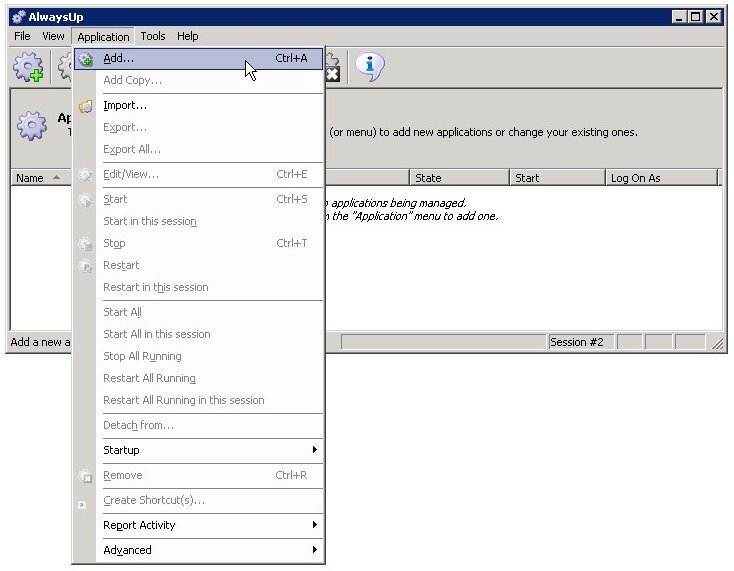This screenshot has width=734, height=571.
Task: Click the Start column header
Action: (555, 178)
